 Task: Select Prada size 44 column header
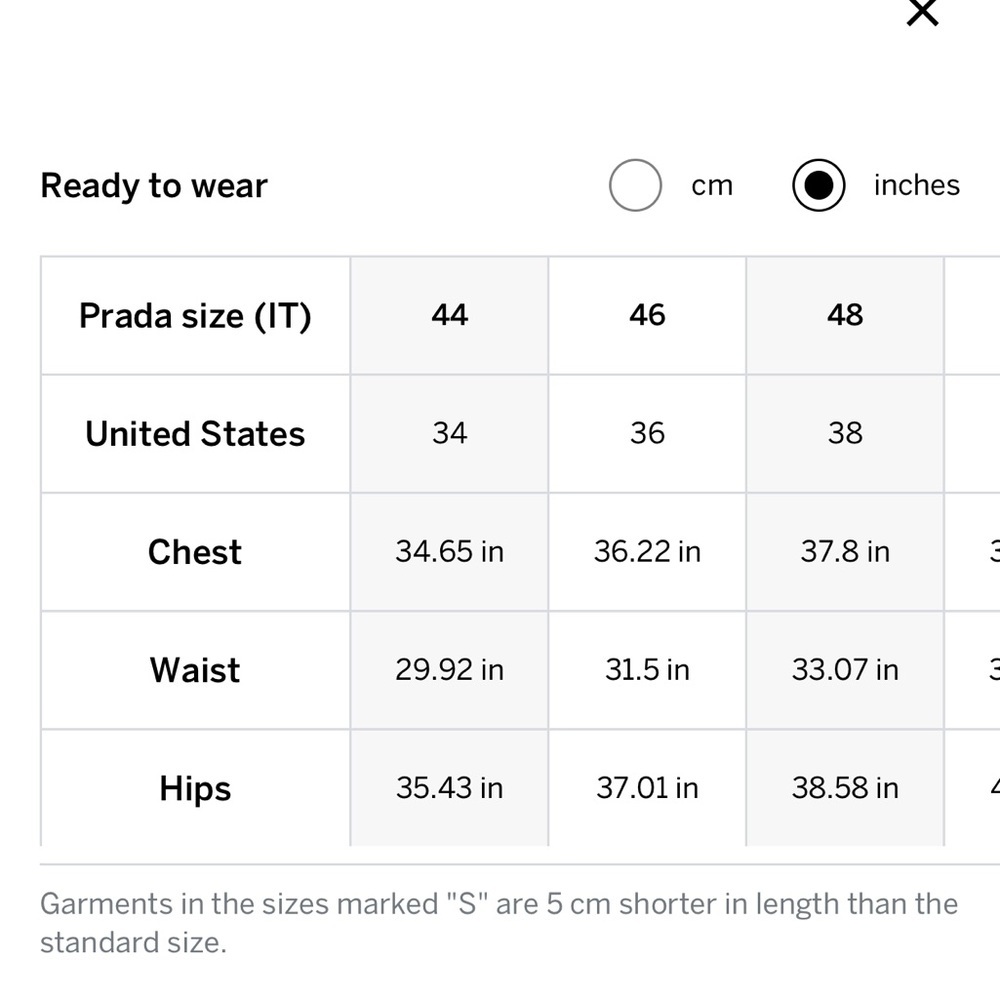(449, 316)
